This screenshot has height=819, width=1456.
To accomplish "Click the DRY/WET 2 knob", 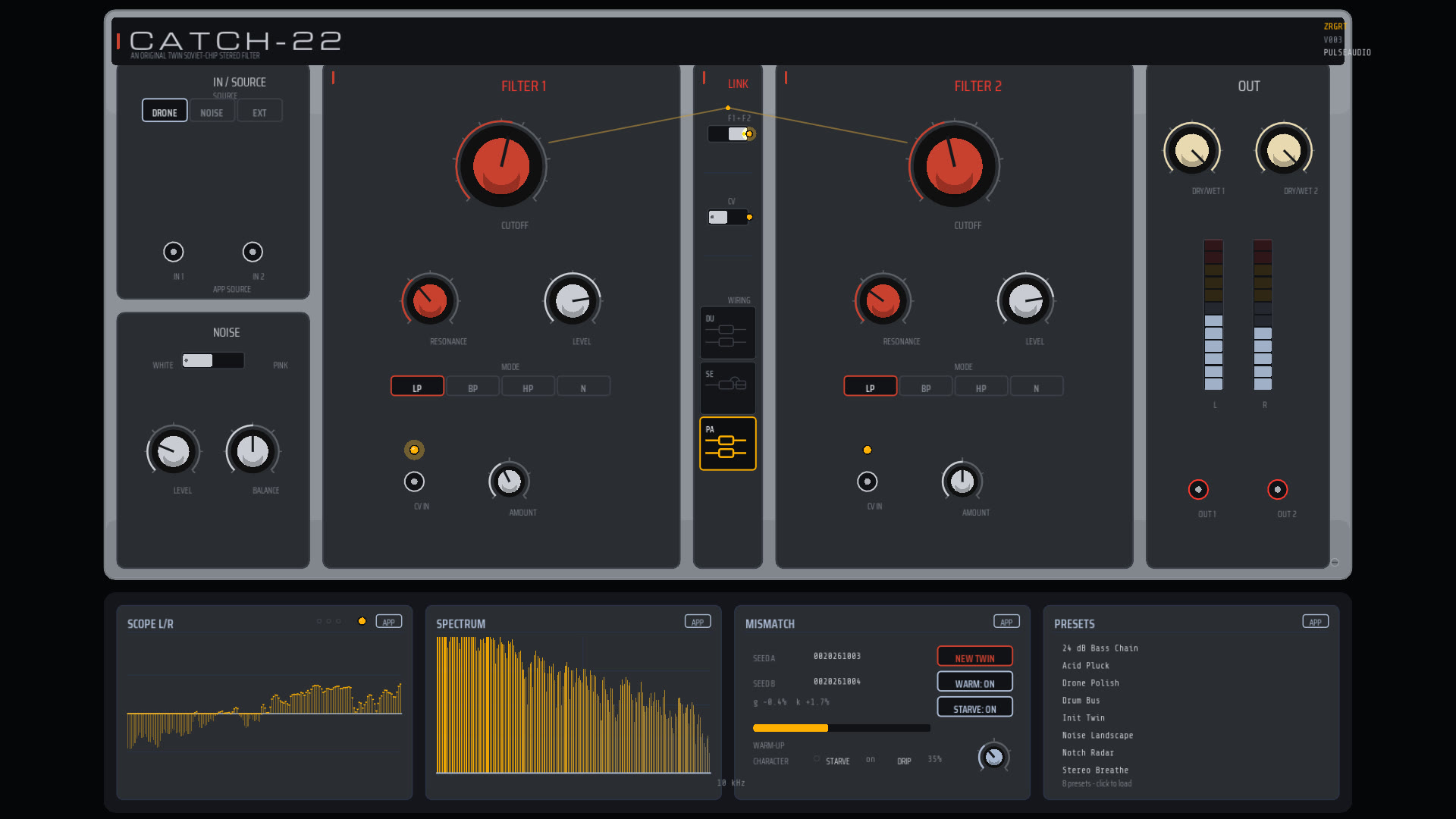I will click(1284, 149).
